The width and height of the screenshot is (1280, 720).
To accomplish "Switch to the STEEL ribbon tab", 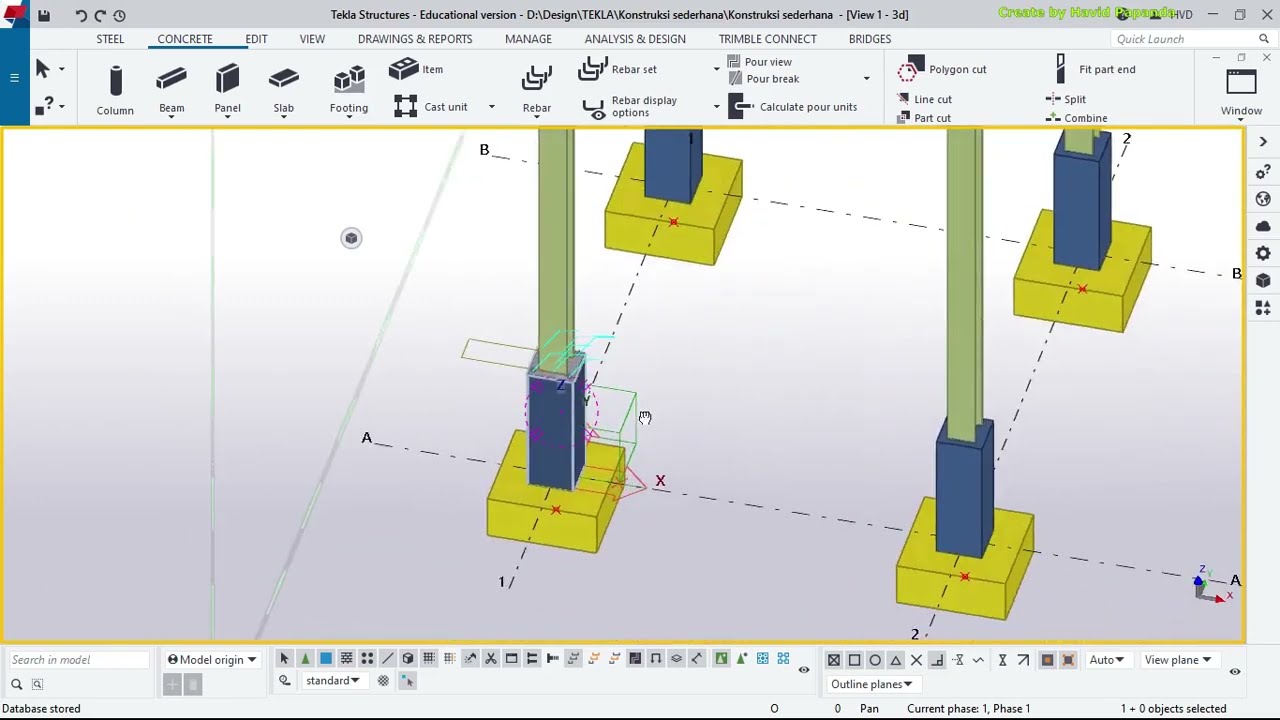I will point(110,39).
